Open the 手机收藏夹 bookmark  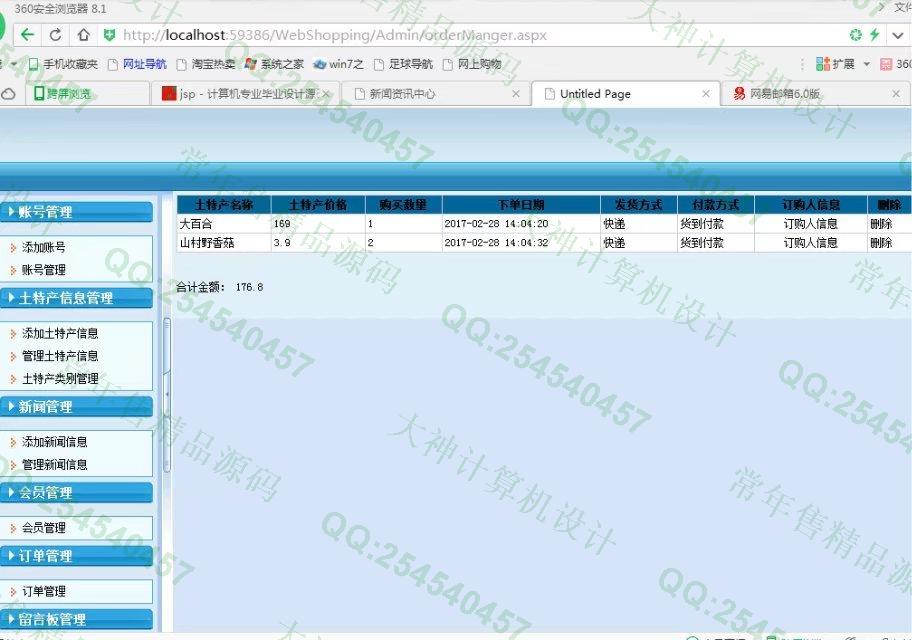click(63, 64)
